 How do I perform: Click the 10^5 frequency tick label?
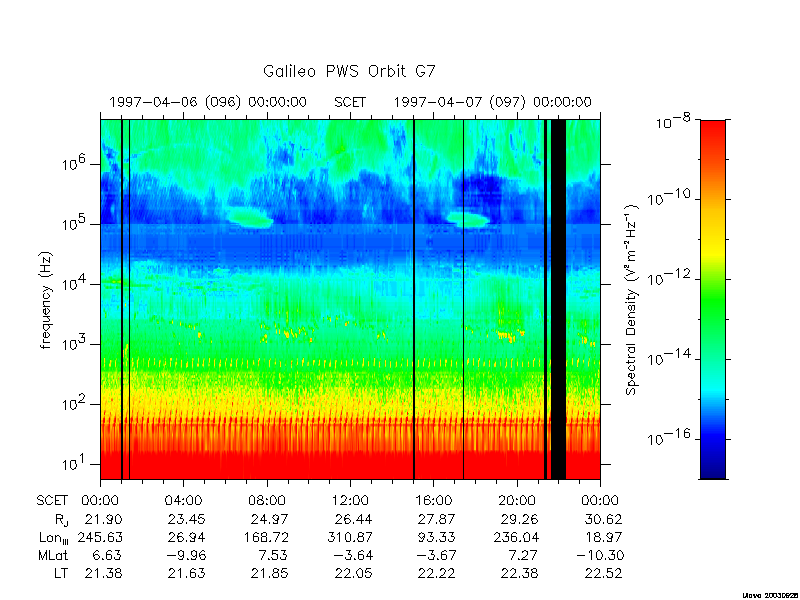coord(75,224)
